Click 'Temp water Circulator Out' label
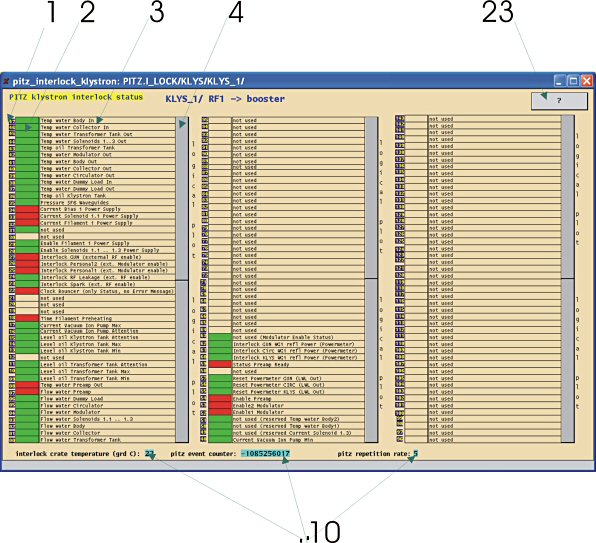 [x=78, y=175]
